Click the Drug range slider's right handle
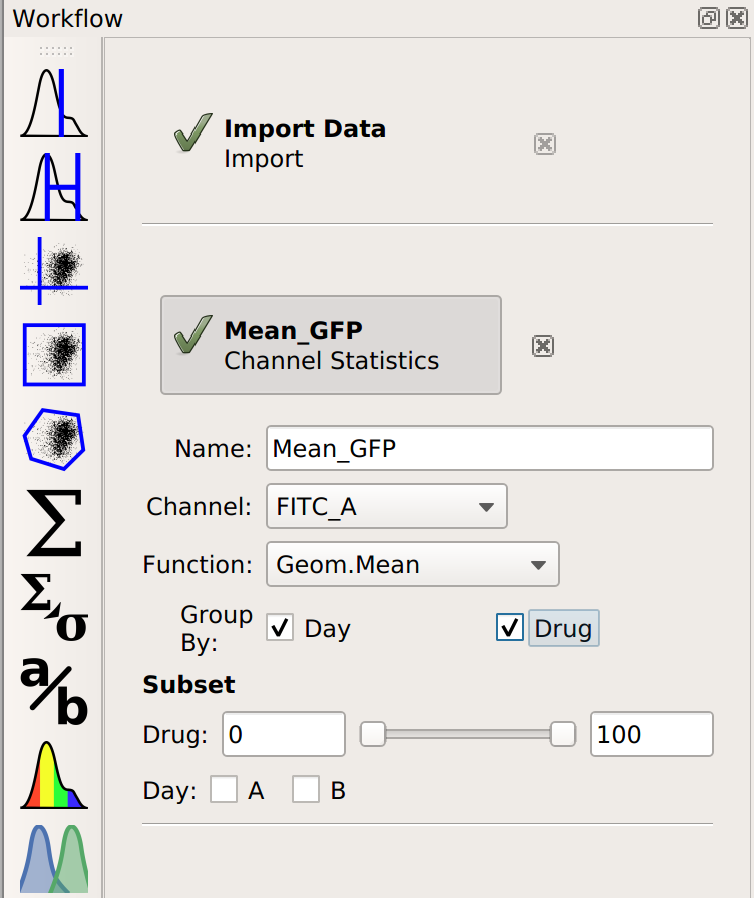Viewport: 754px width, 898px height. [x=562, y=734]
